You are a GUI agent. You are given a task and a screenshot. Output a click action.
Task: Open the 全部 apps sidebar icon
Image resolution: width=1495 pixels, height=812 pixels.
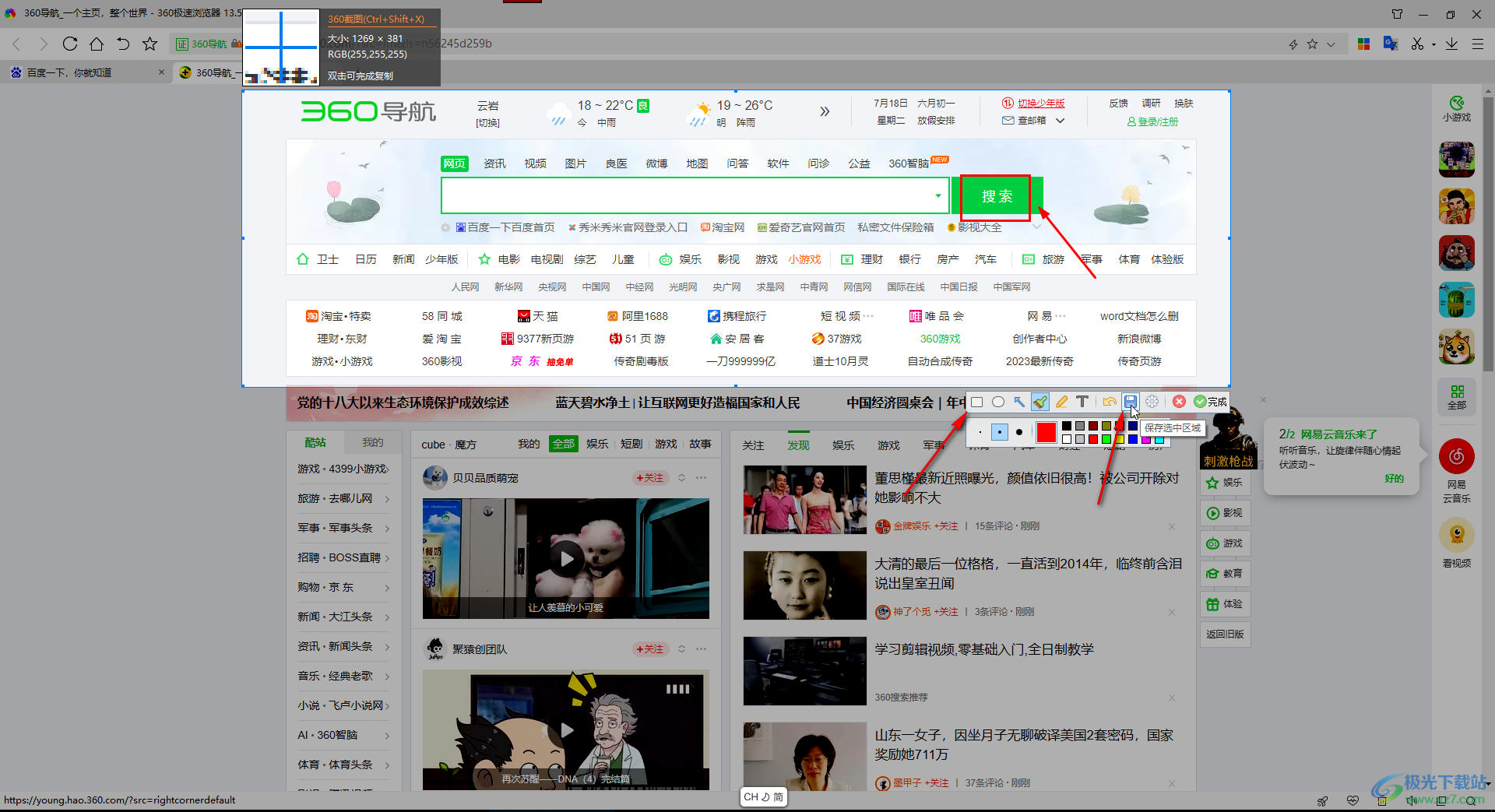point(1457,397)
